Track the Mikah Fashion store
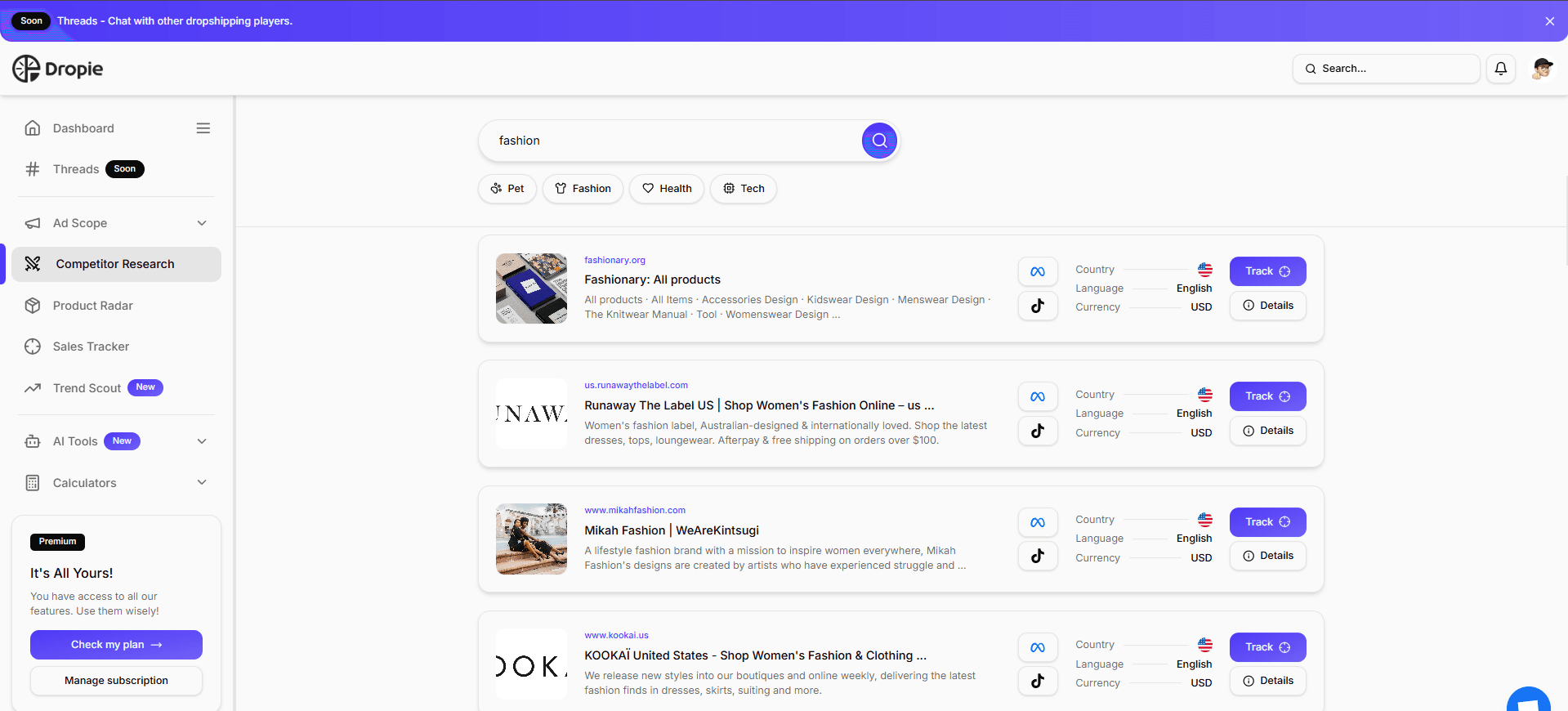The image size is (1568, 711). pos(1267,522)
